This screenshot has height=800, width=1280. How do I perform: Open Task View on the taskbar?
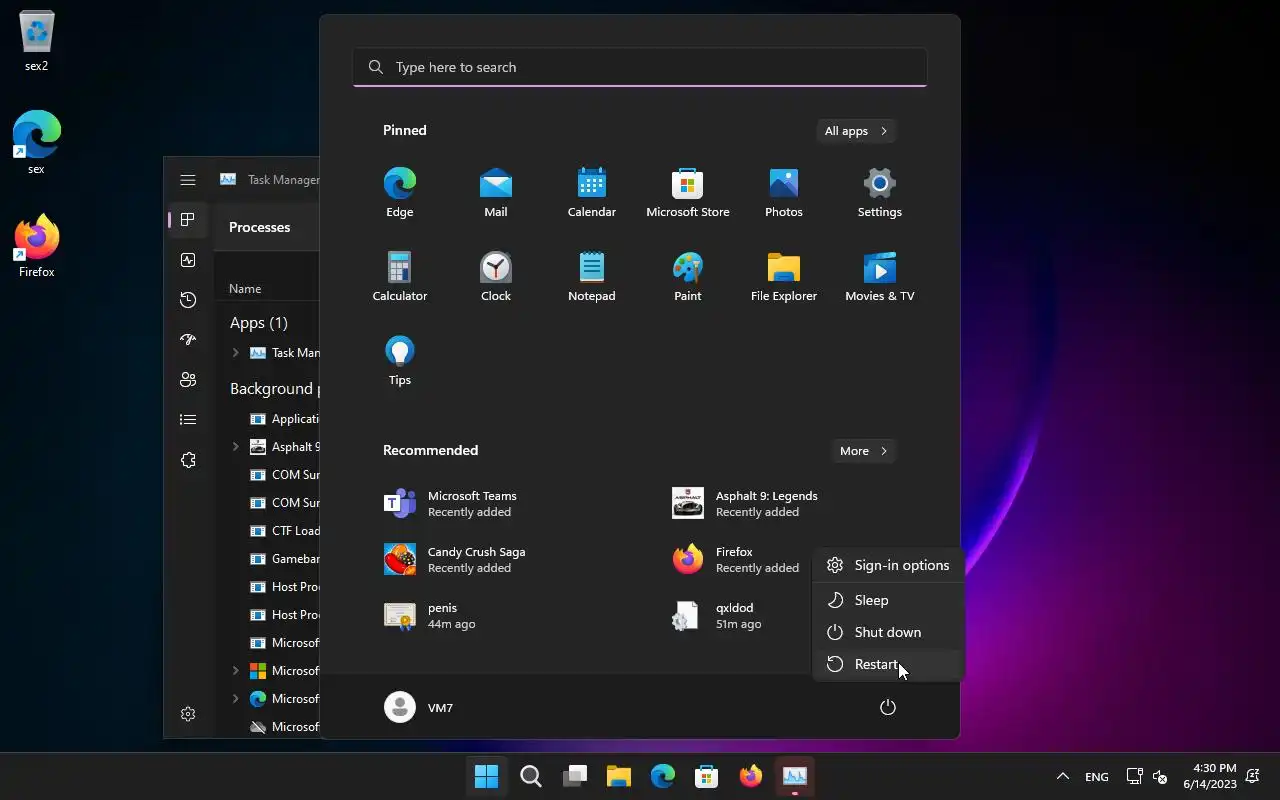[575, 776]
